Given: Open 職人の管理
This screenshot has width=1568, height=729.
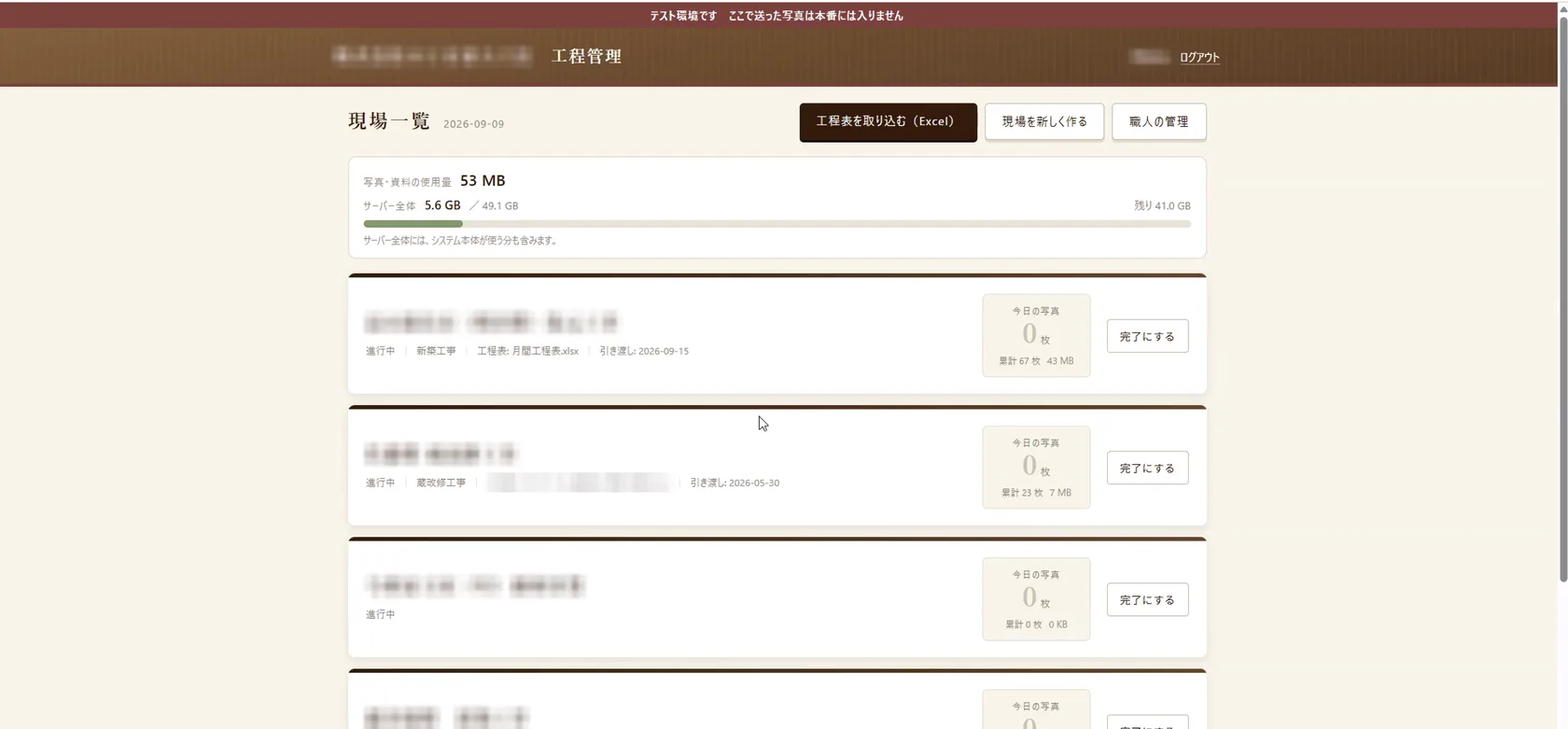Looking at the screenshot, I should click(x=1158, y=122).
